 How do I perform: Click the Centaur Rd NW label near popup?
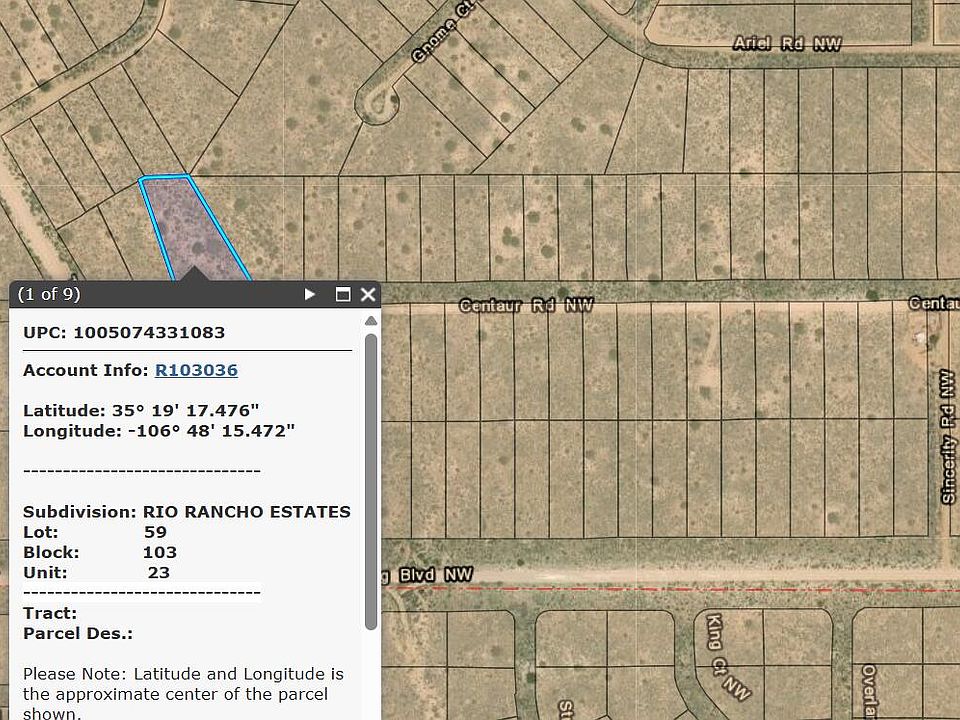(526, 305)
